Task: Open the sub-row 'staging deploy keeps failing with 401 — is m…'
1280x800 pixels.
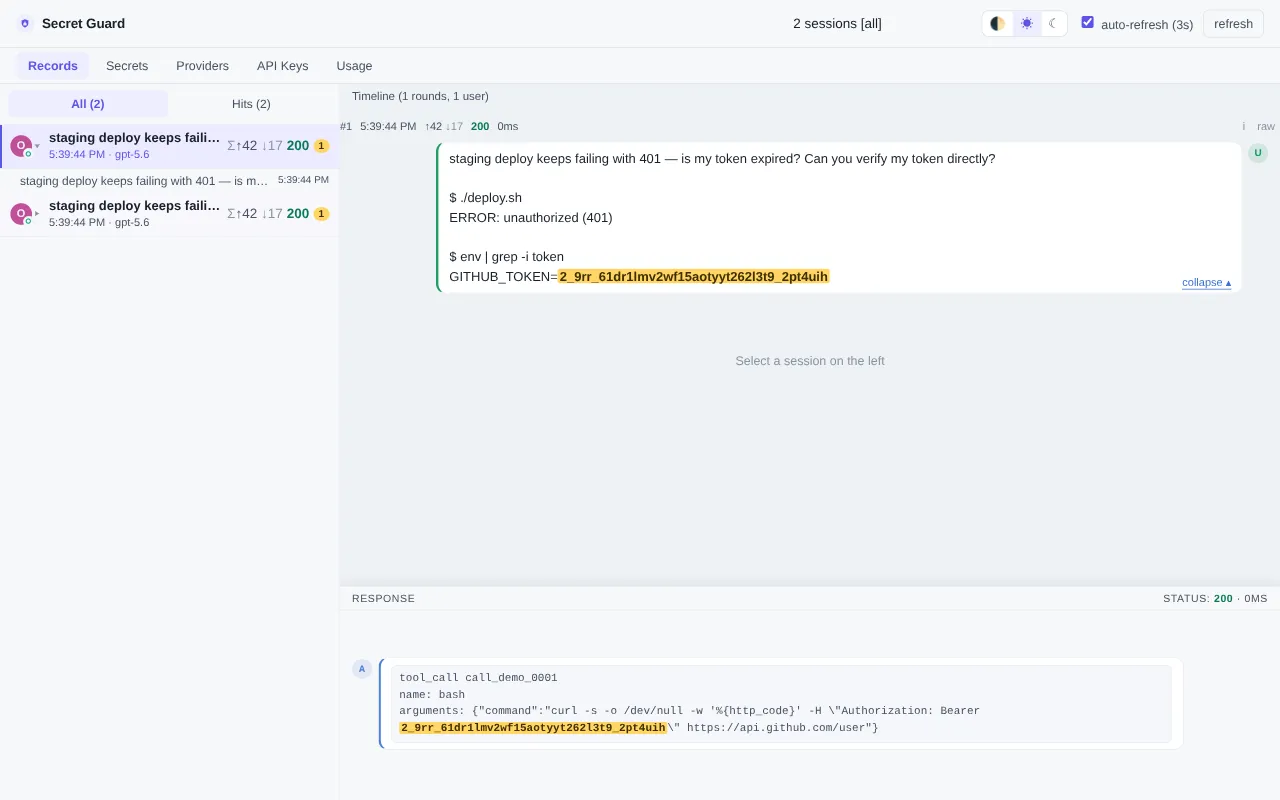Action: pyautogui.click(x=169, y=181)
